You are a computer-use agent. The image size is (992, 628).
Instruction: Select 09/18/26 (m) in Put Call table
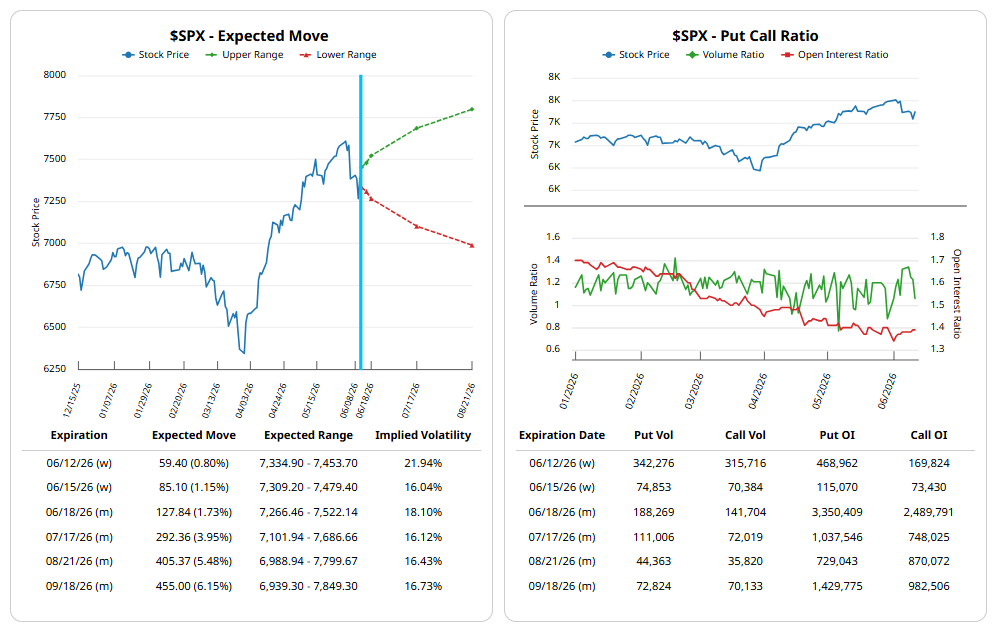[x=562, y=586]
